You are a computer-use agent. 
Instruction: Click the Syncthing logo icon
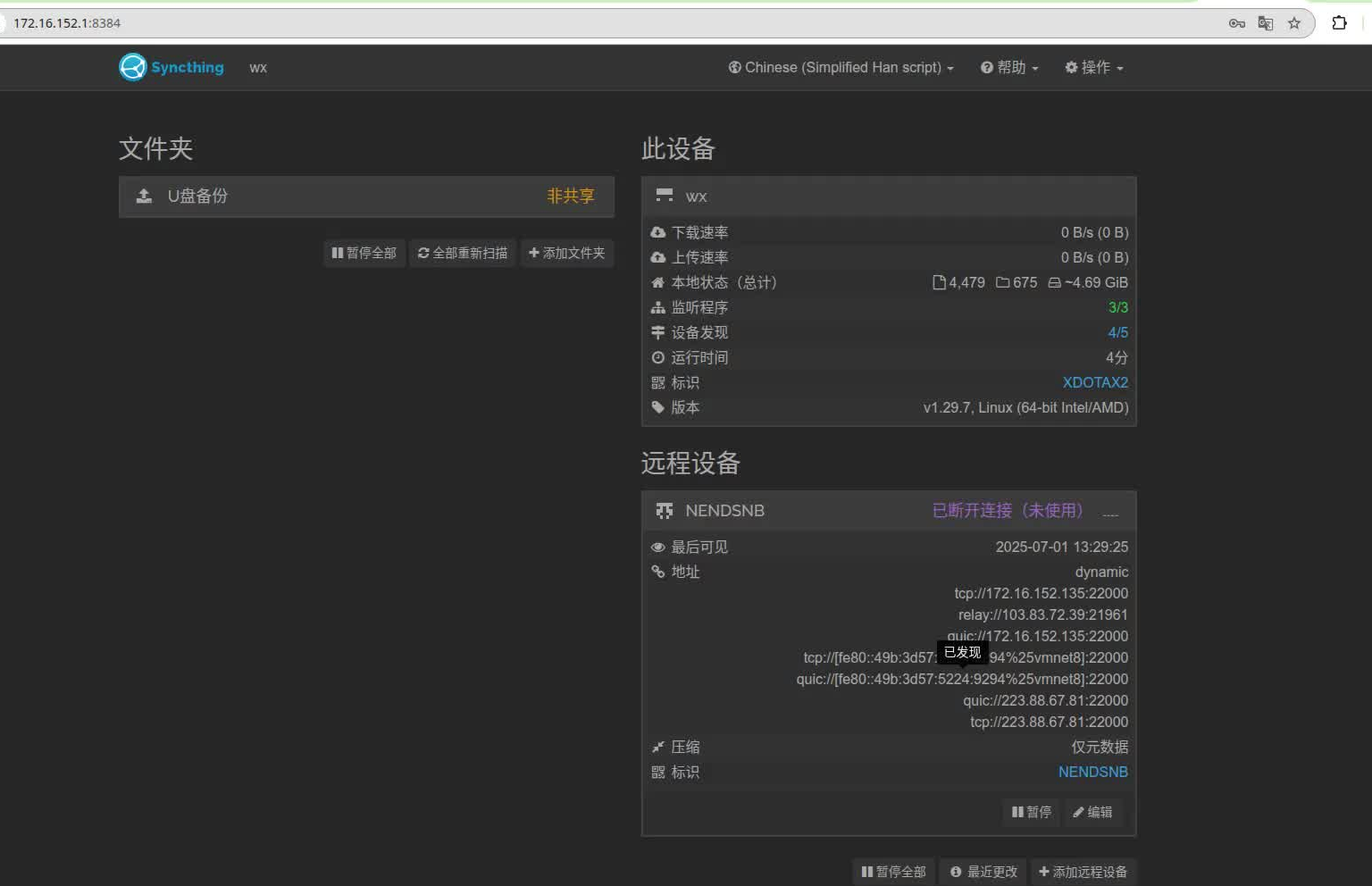[132, 67]
